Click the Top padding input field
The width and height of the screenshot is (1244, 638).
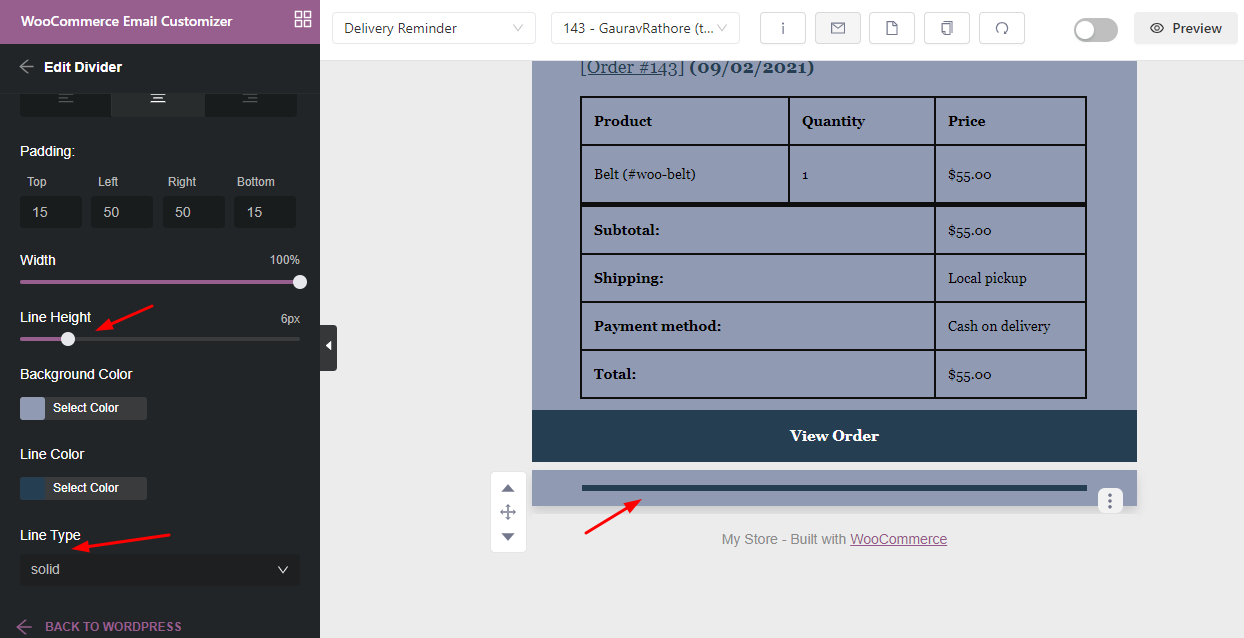point(51,212)
